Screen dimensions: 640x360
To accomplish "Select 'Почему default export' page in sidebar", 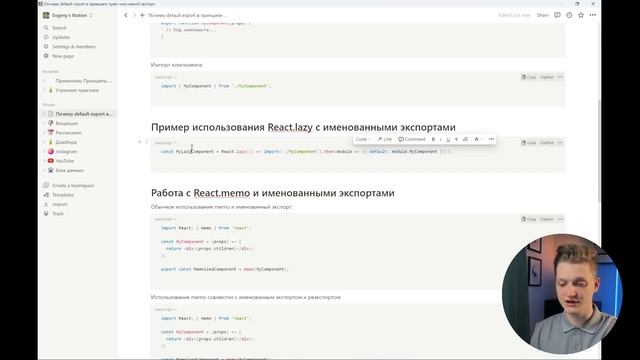I will (x=79, y=114).
